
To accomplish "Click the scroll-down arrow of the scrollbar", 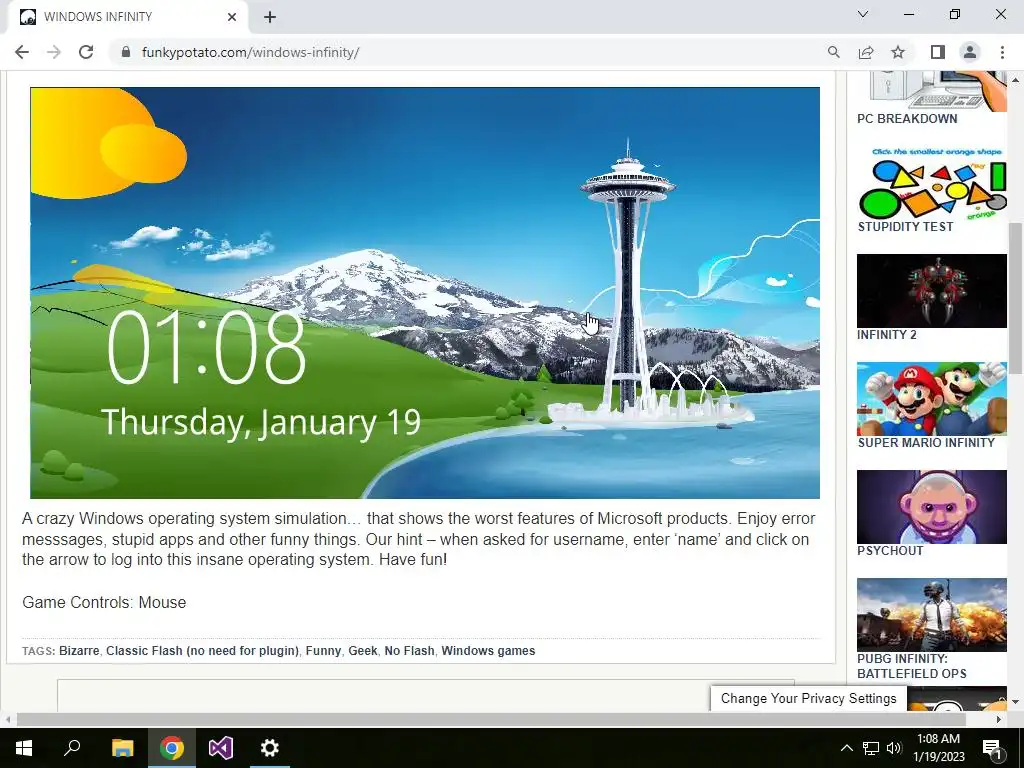I will 1016,702.
